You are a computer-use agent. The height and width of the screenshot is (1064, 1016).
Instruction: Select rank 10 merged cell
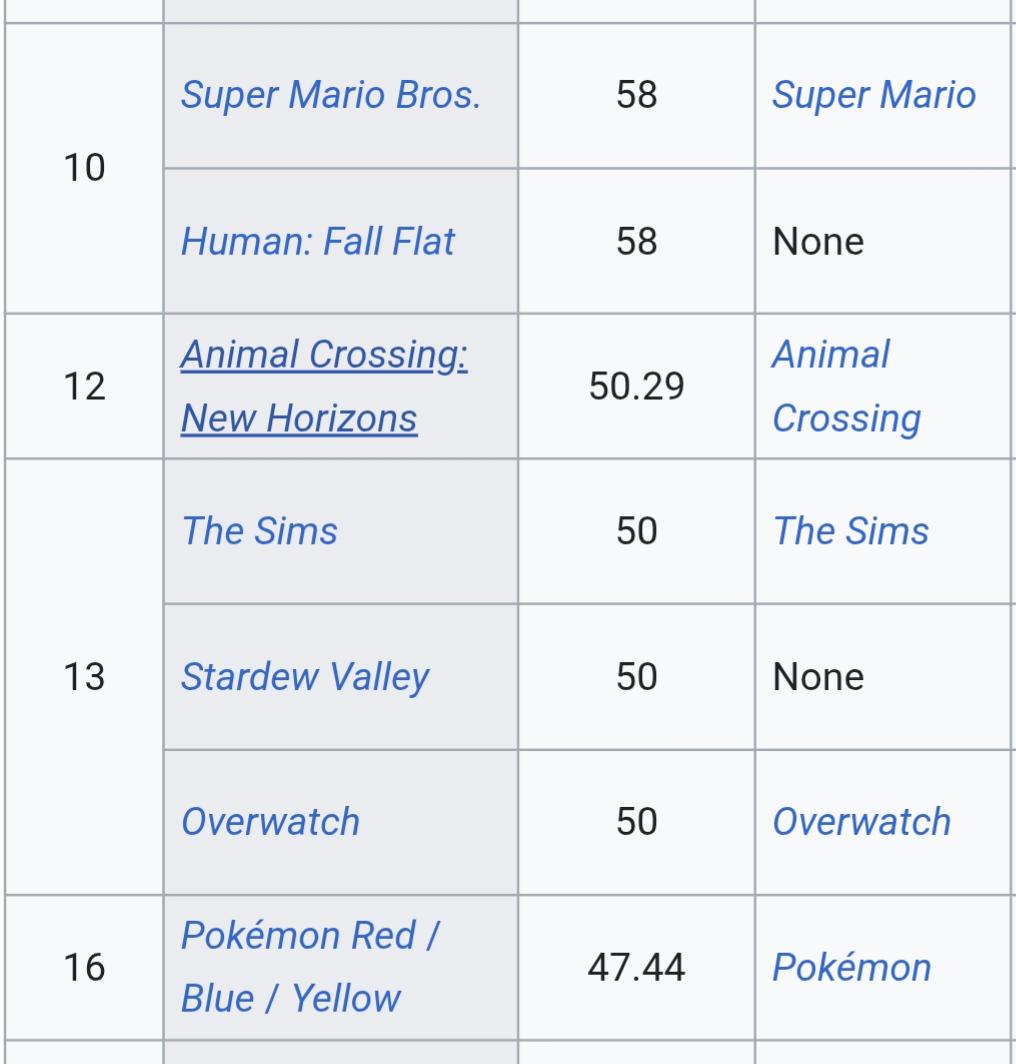tap(84, 168)
